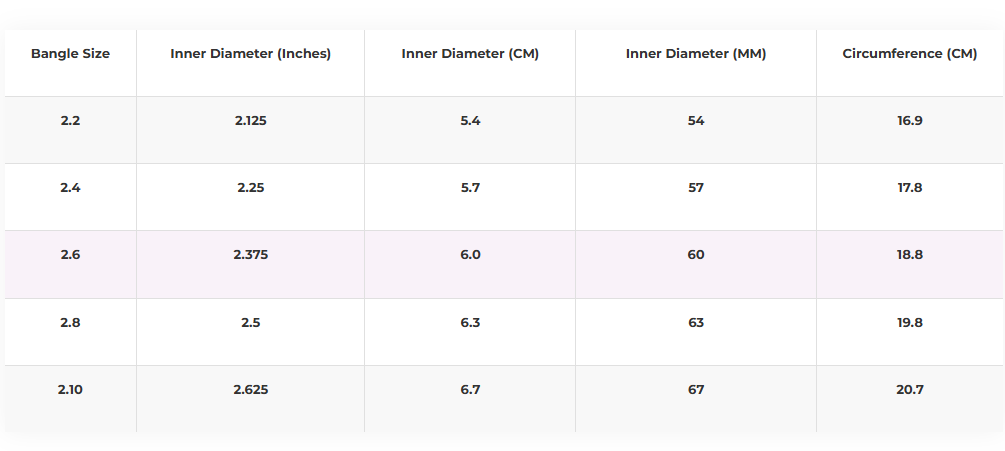This screenshot has height=451, width=1005.
Task: Click the highlighted bangle size 2.6 cell
Action: pyautogui.click(x=70, y=255)
